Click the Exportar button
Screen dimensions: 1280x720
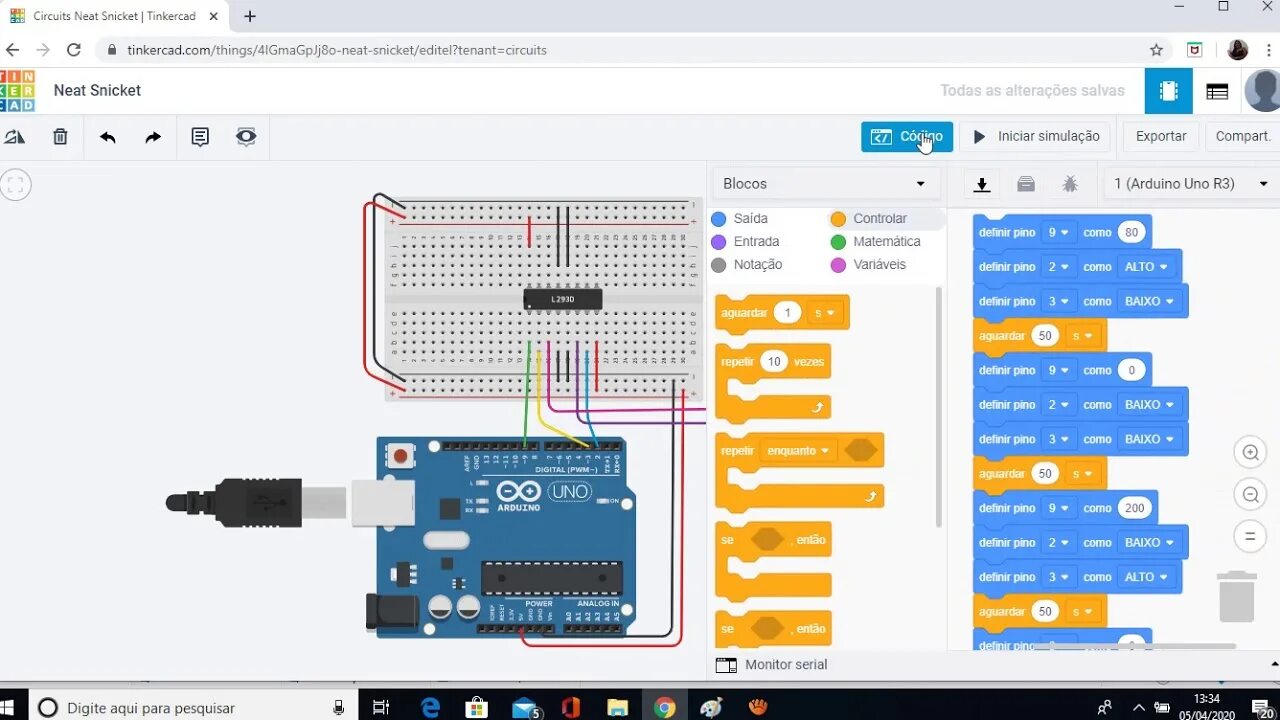tap(1161, 137)
